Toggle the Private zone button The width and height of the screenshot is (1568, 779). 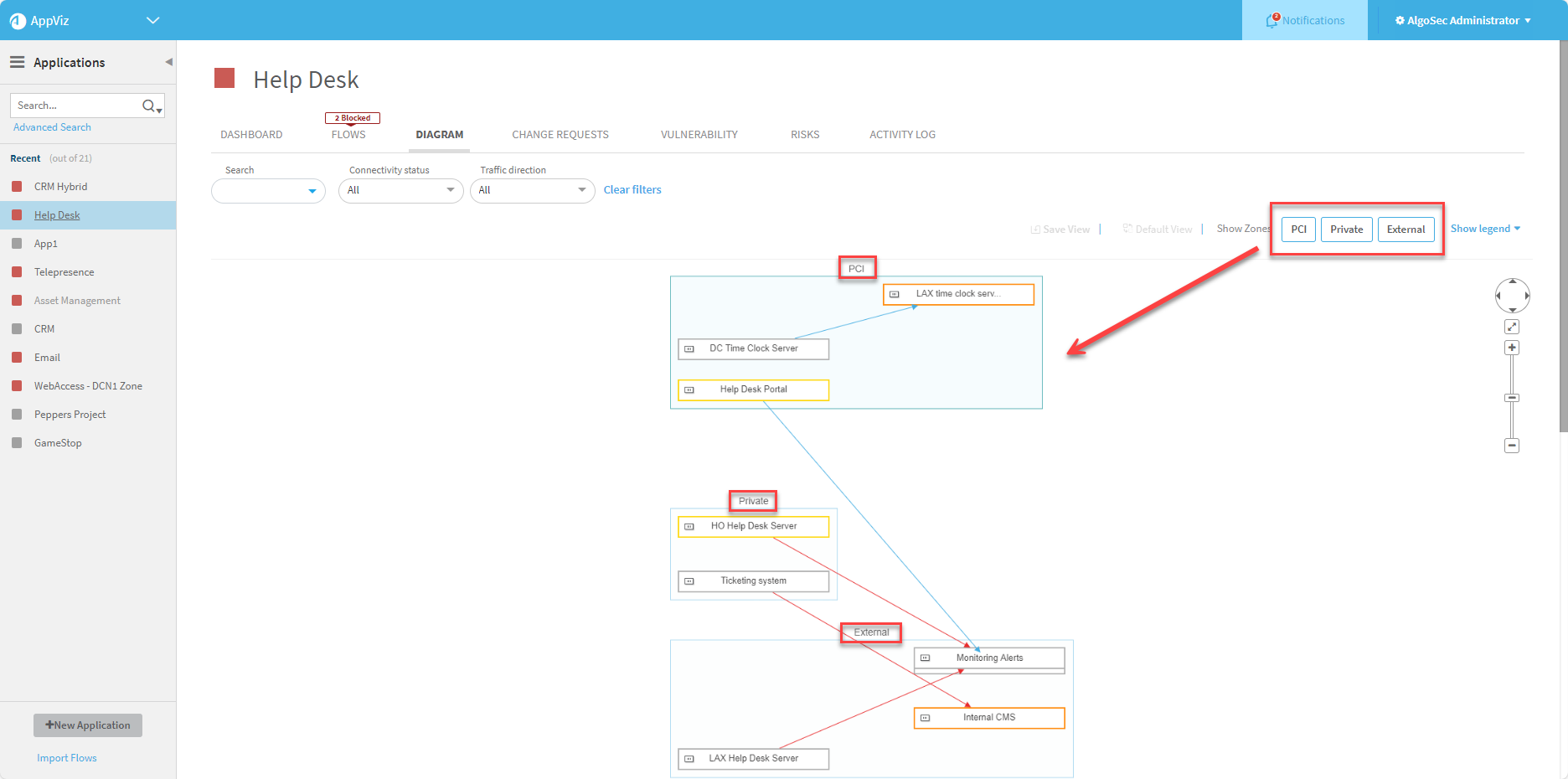tap(1346, 230)
